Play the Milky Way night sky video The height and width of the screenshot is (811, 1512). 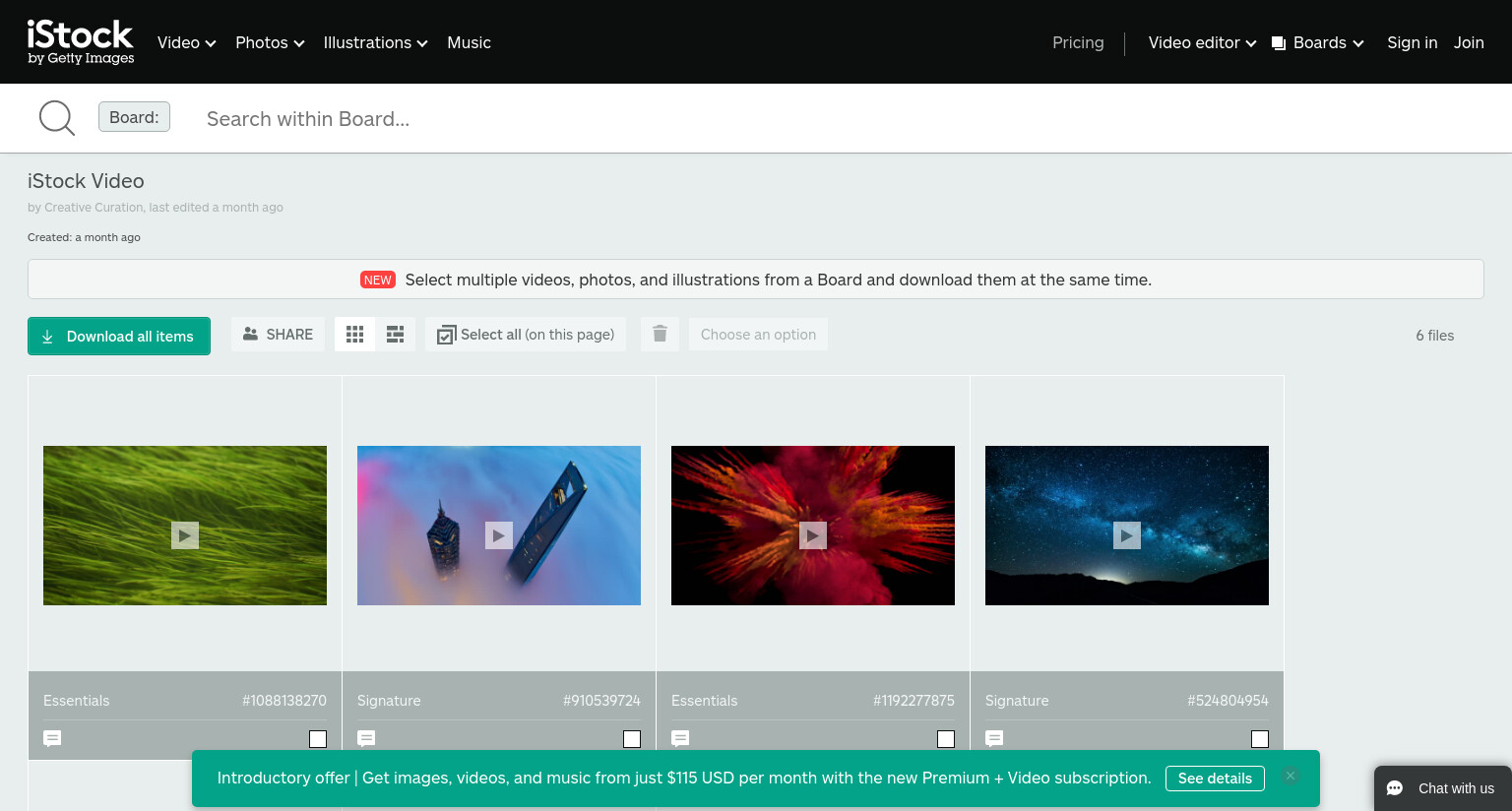1127,535
